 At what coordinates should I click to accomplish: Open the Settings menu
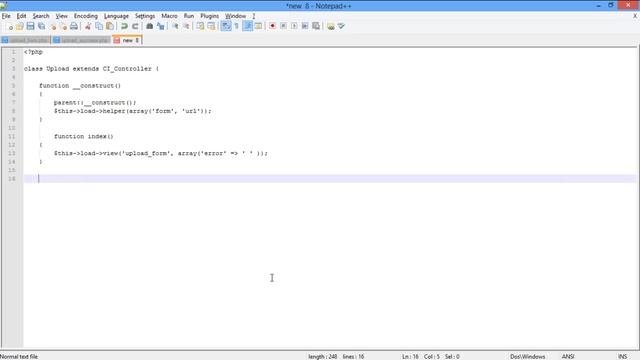(145, 16)
